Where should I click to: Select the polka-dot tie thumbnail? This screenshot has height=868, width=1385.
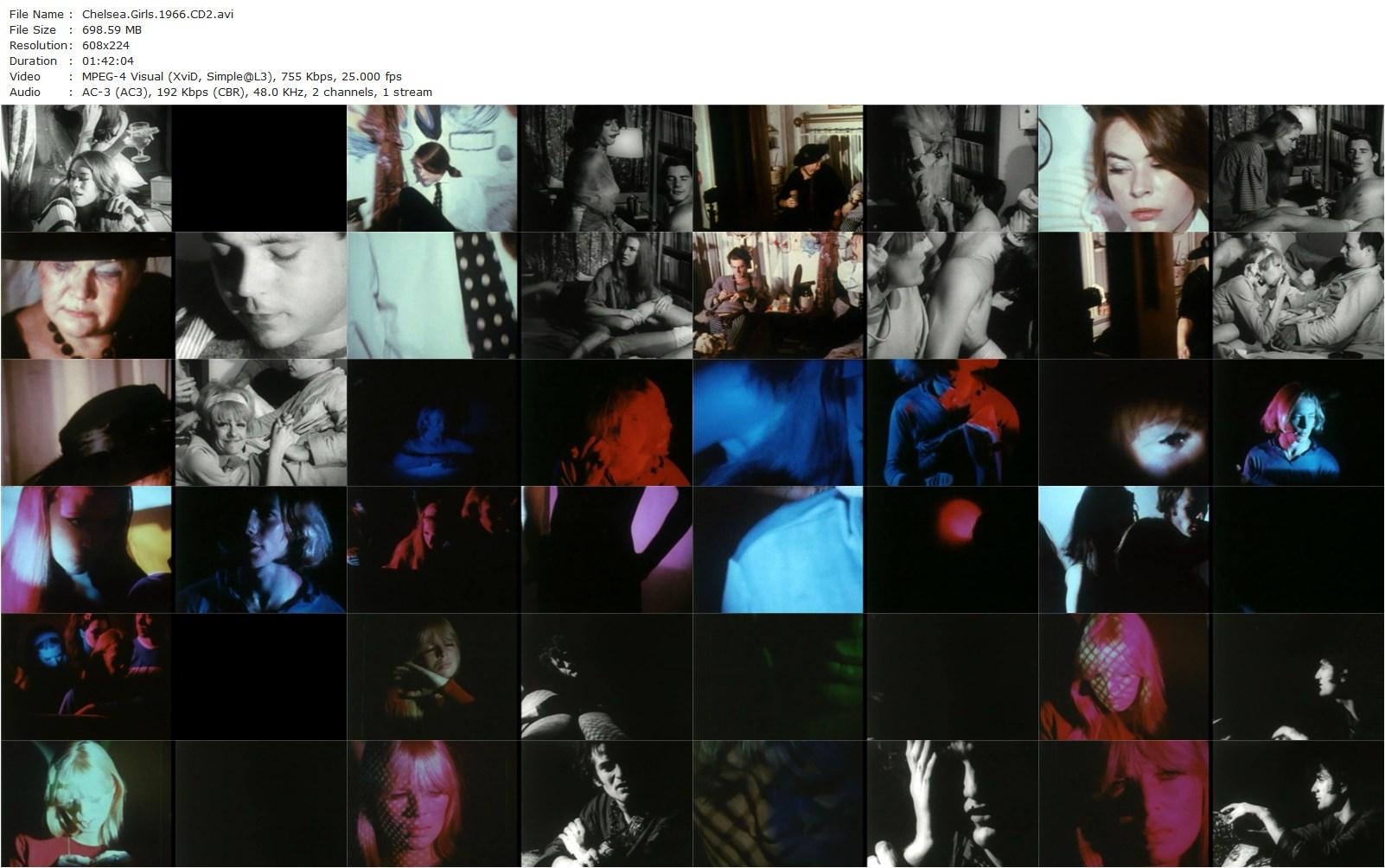pyautogui.click(x=432, y=294)
